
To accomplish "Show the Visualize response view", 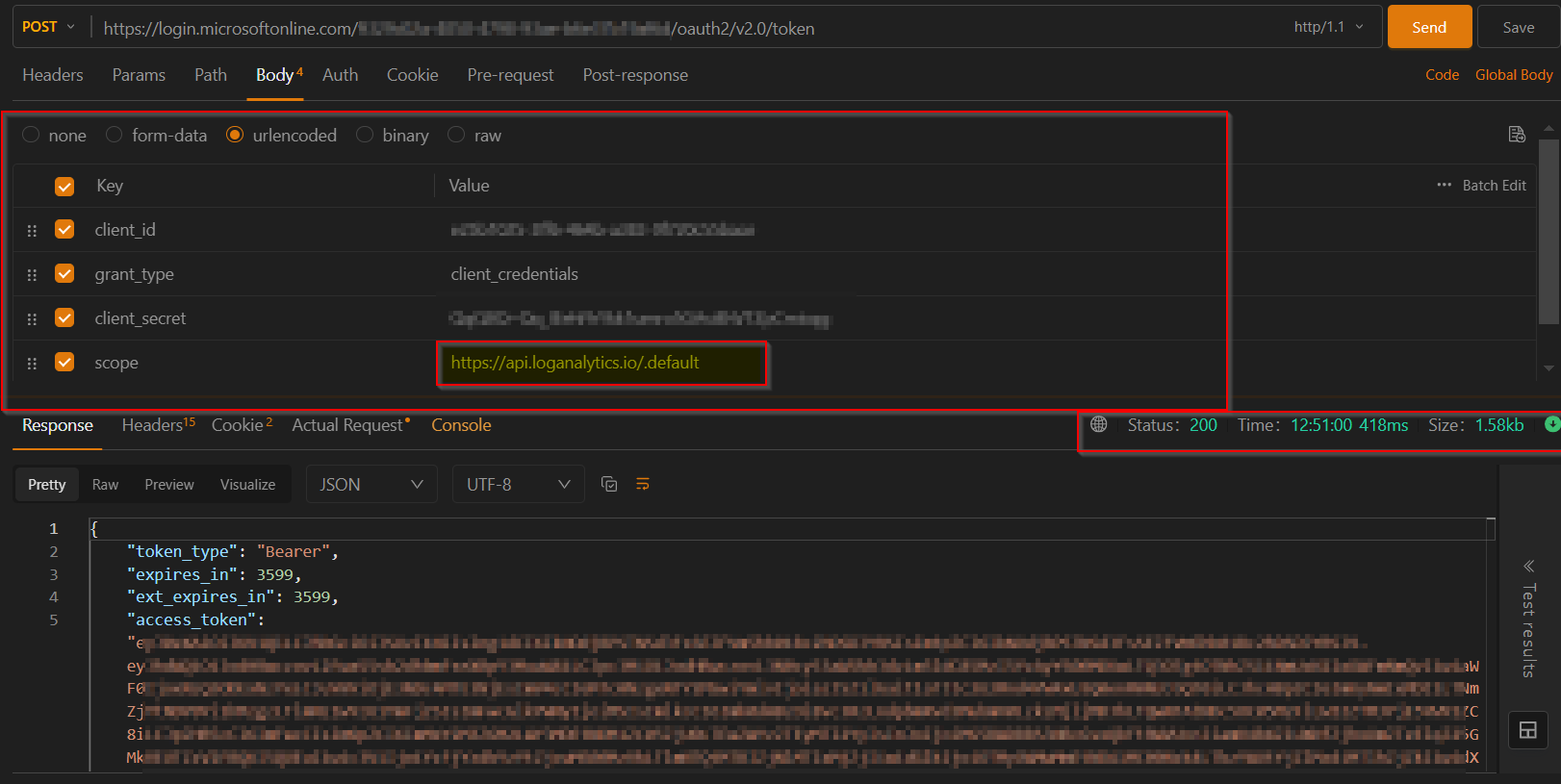I will [x=247, y=485].
